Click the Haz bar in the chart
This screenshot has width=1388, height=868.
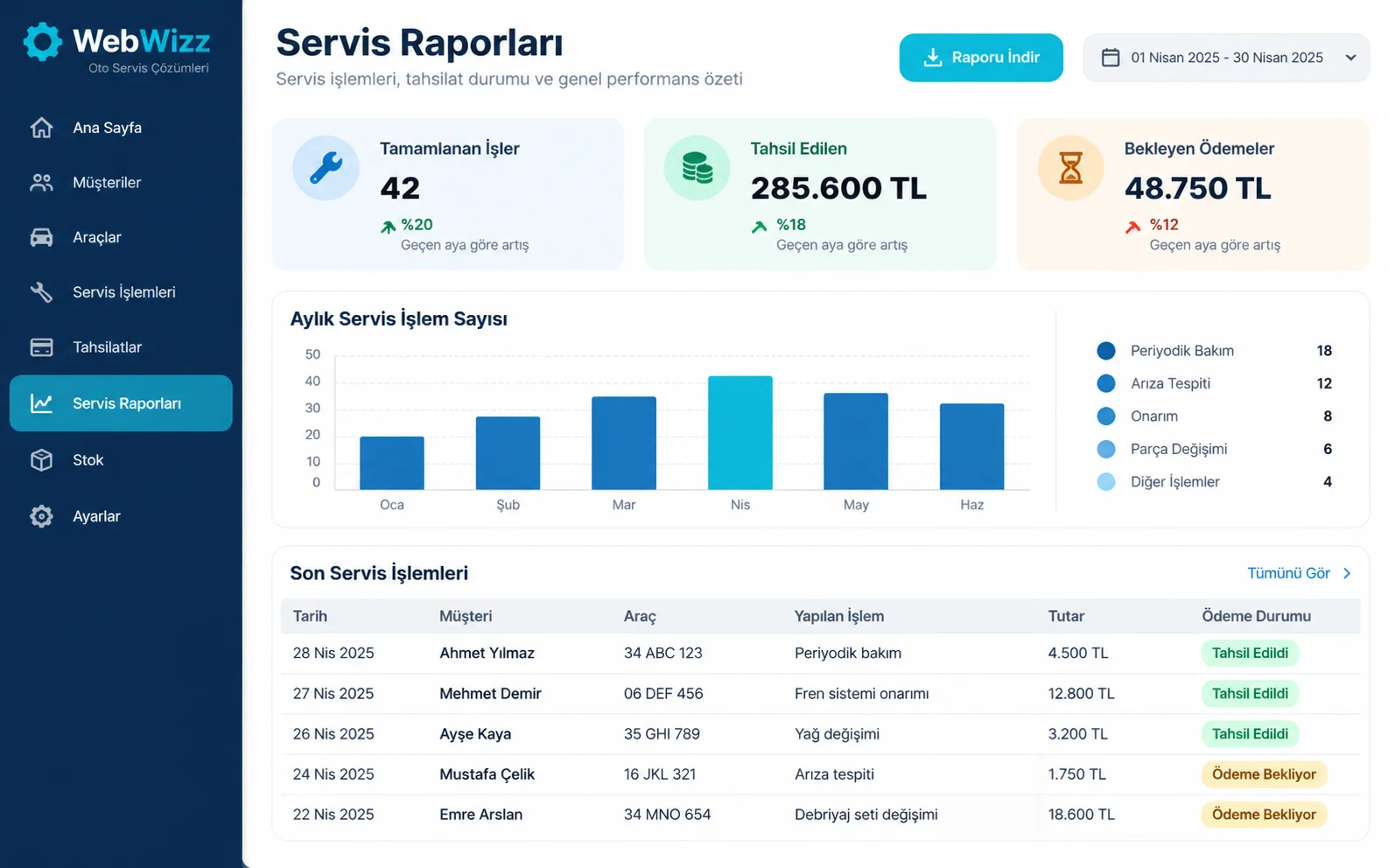[972, 447]
